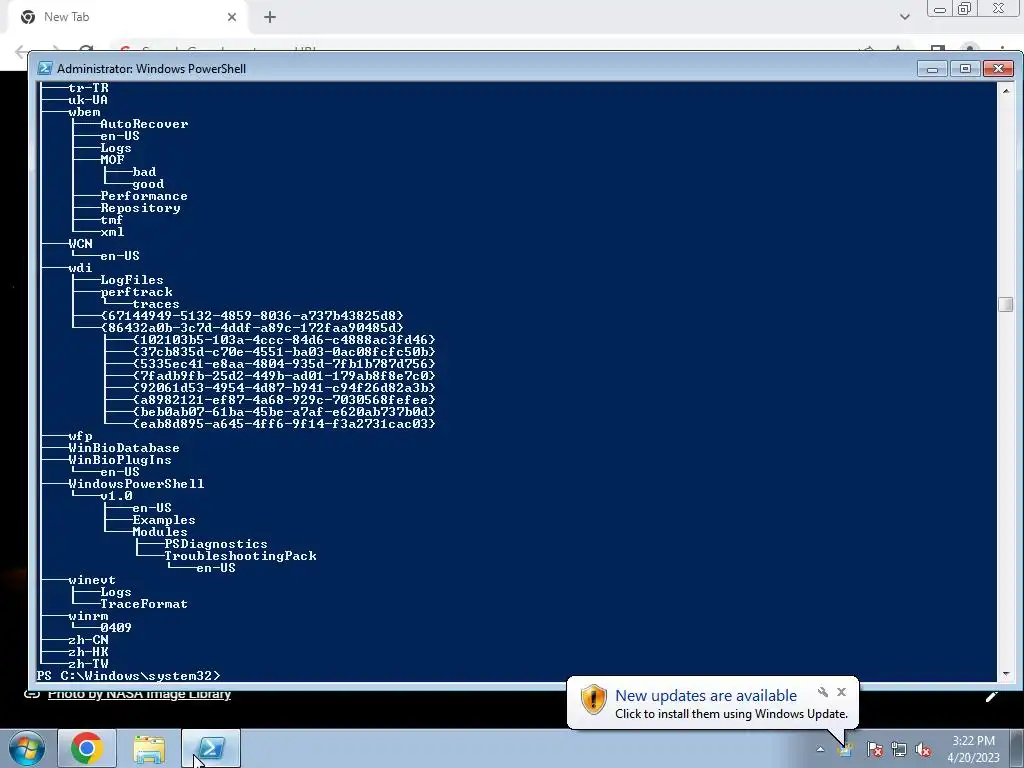Click Chrome customize page pencil icon
The height and width of the screenshot is (768, 1024).
[992, 696]
